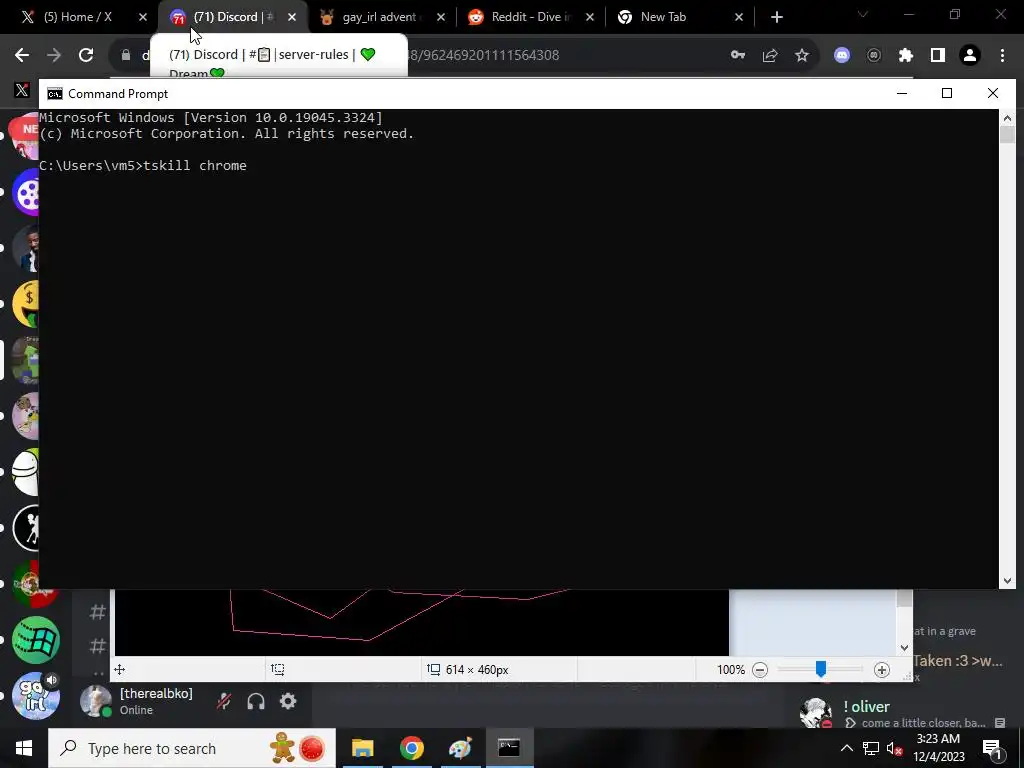1024x768 pixels.
Task: Open Command Prompt taskbar button
Action: click(x=509, y=748)
